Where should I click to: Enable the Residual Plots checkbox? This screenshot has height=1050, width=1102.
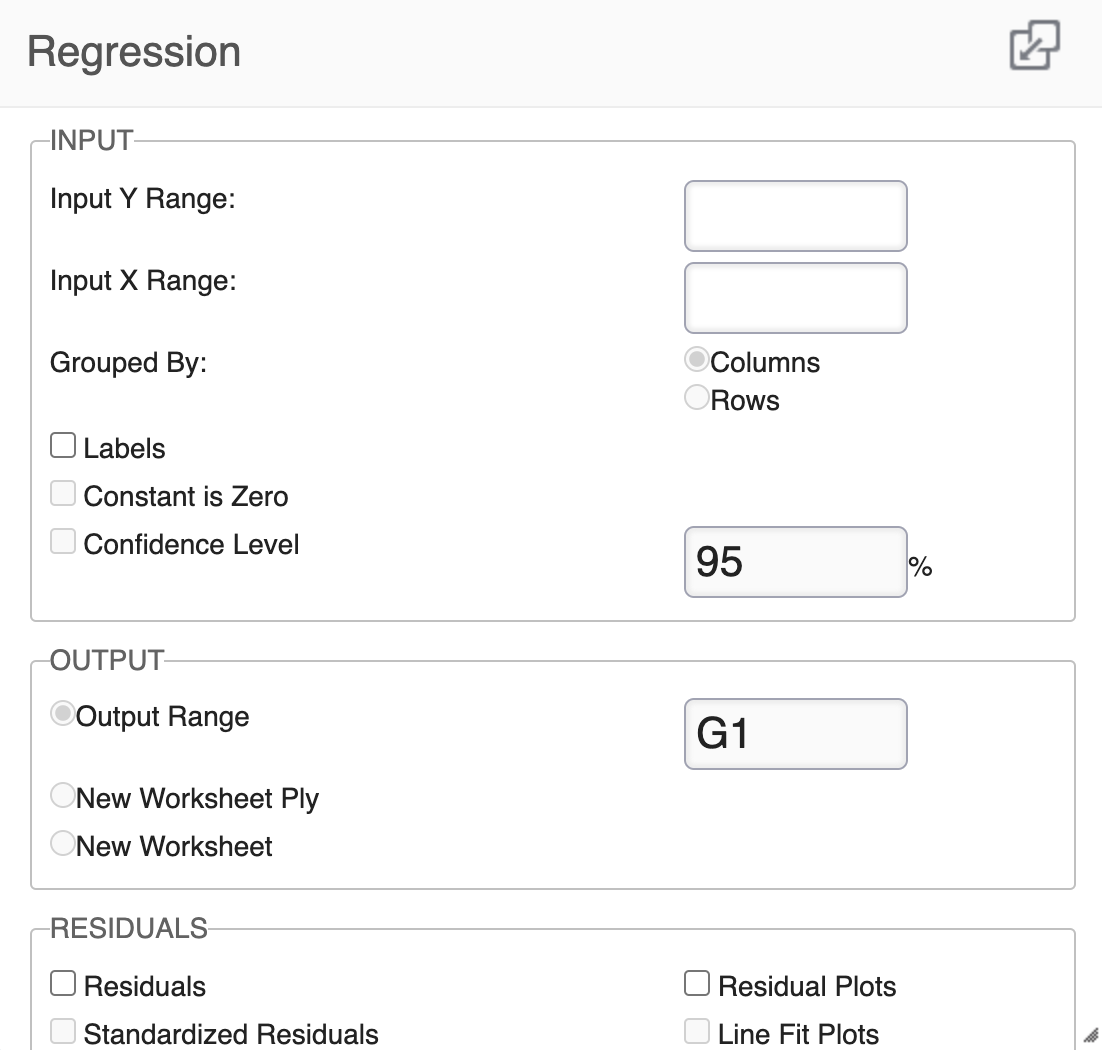coord(697,984)
